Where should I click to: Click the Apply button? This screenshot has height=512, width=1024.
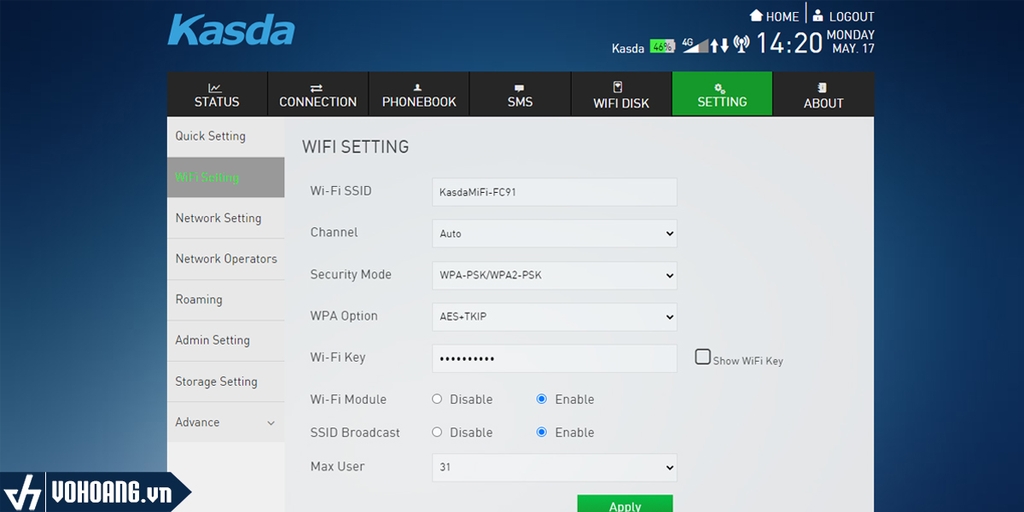[625, 504]
